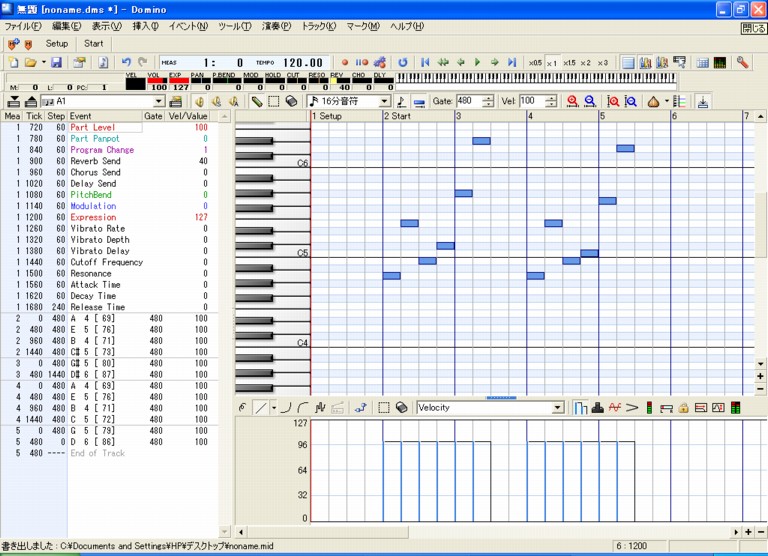Select the eraser in the velocity pane toolbar
The width and height of the screenshot is (768, 556).
click(x=402, y=408)
